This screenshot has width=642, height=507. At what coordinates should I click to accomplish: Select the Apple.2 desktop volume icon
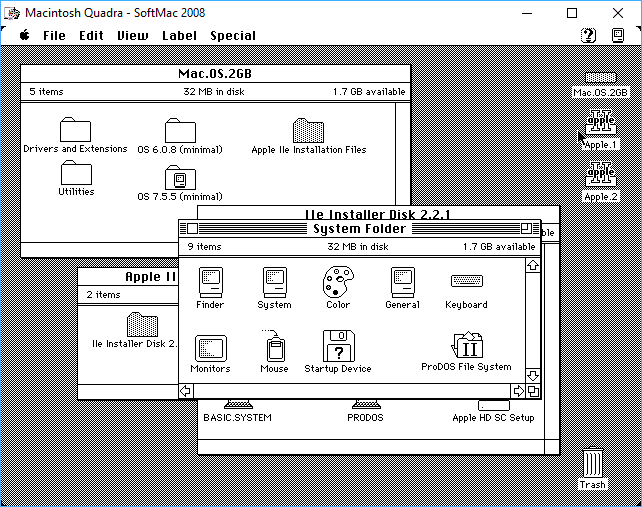pos(601,174)
